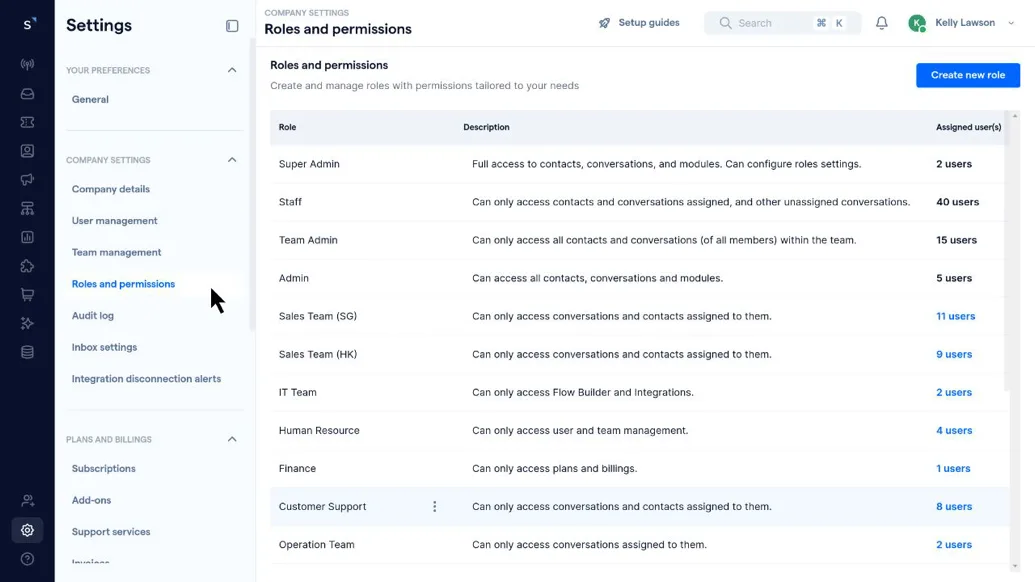
Task: Click the roles table vertical scrollbar
Action: click(1015, 341)
